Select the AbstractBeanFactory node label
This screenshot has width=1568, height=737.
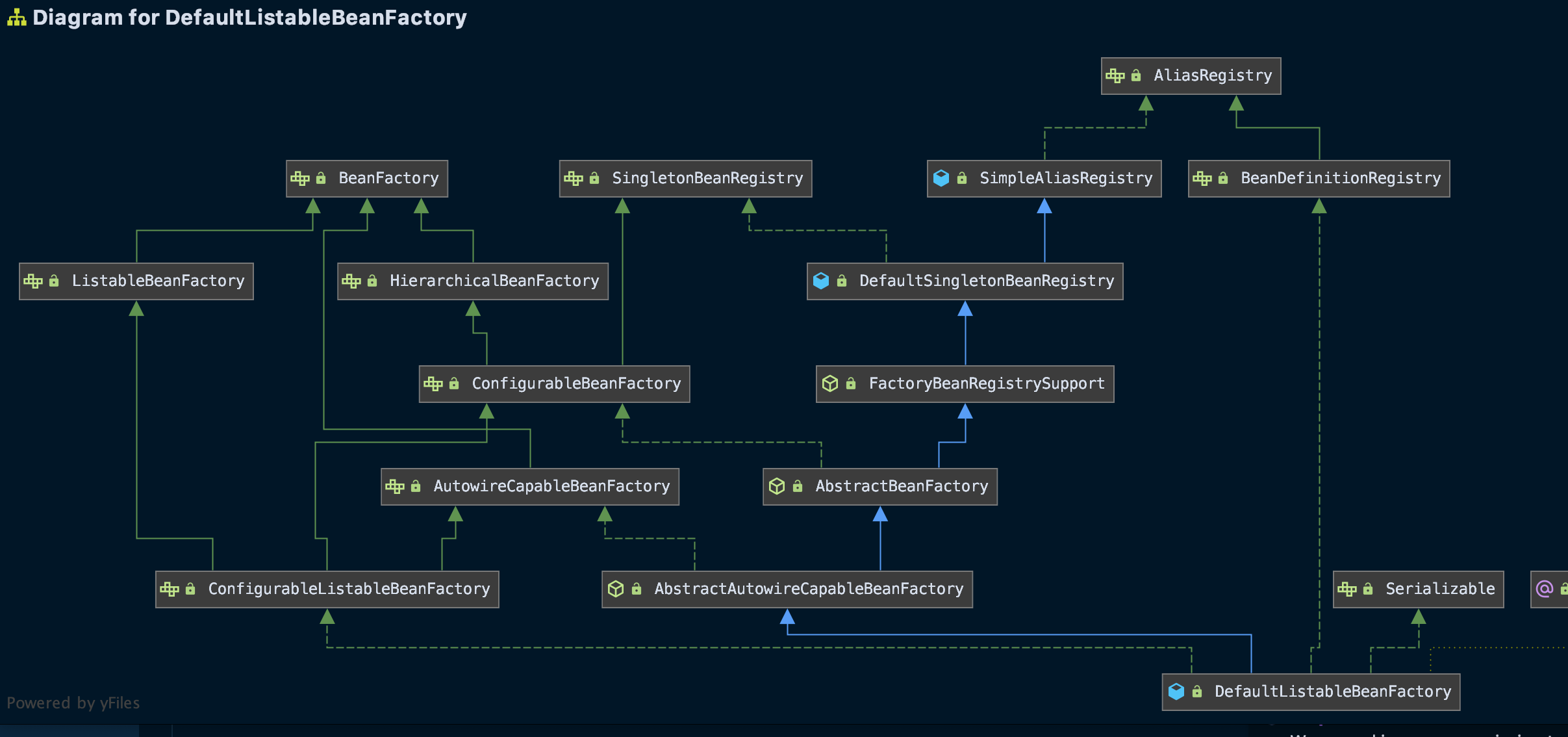point(902,486)
